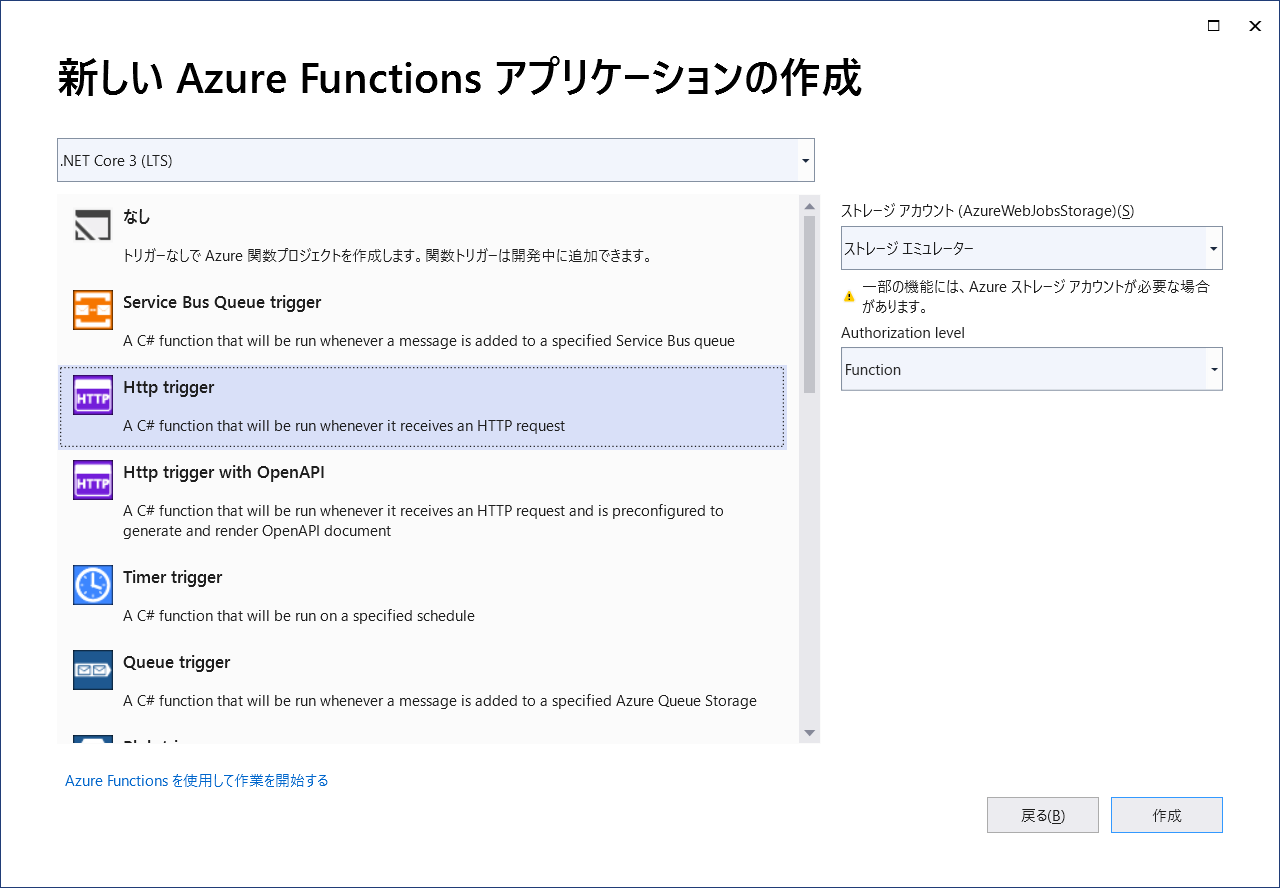
Task: Open the Authorization level Function dropdown
Action: (1031, 369)
